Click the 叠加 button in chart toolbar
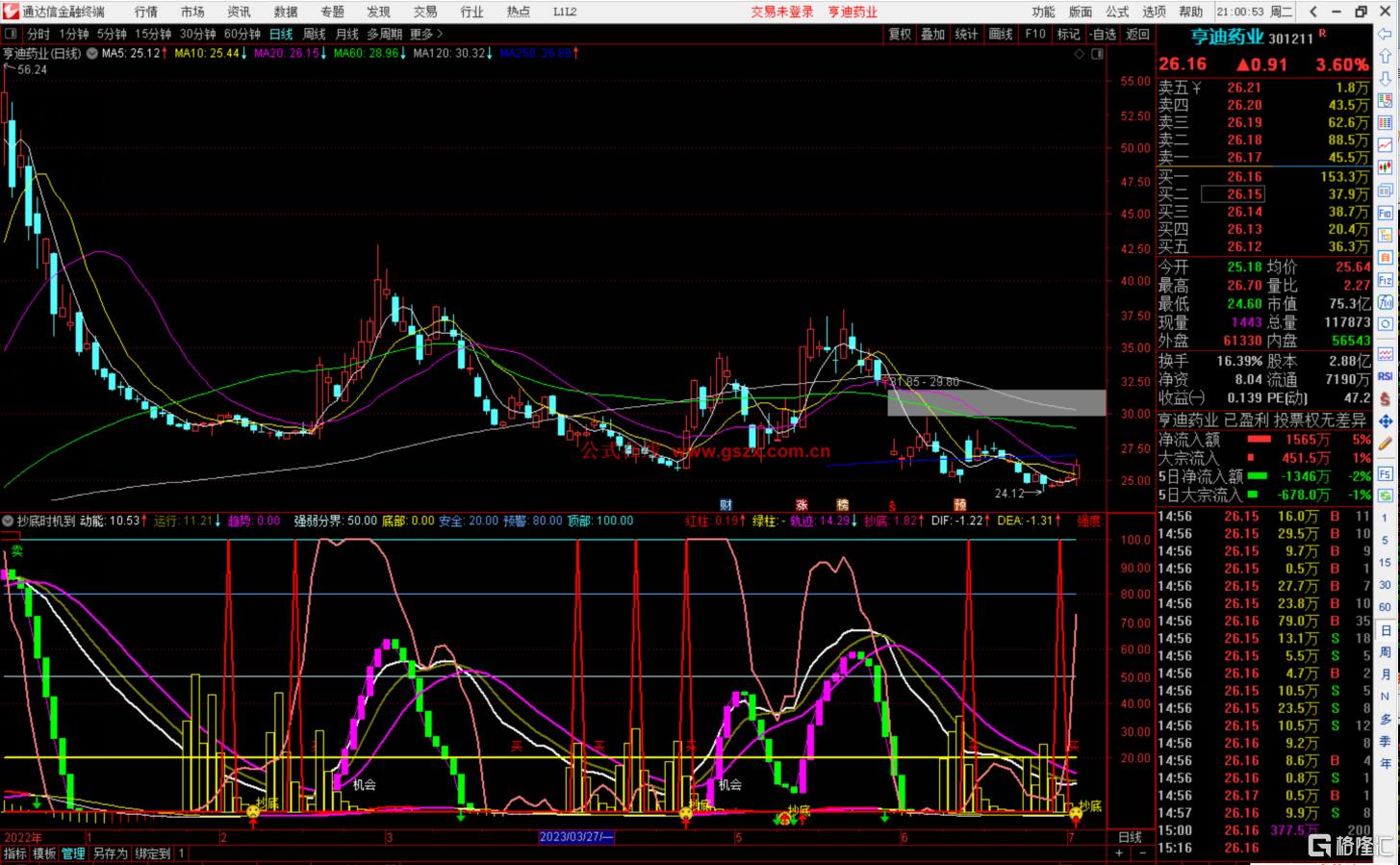 point(933,34)
